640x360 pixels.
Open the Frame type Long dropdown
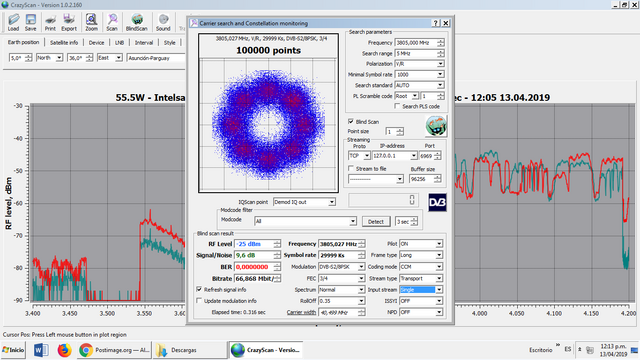[x=439, y=255]
